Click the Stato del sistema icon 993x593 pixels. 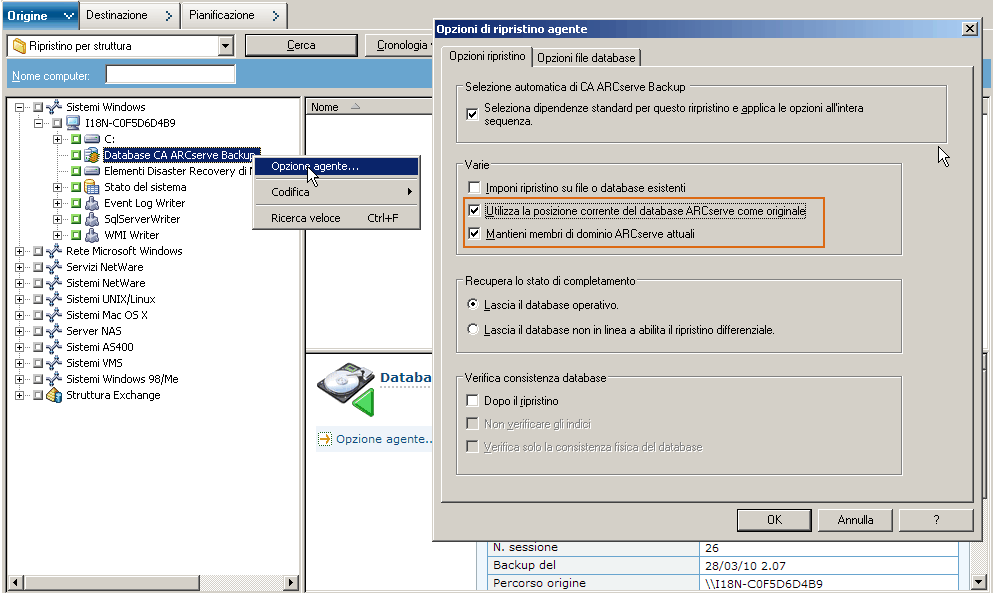92,187
